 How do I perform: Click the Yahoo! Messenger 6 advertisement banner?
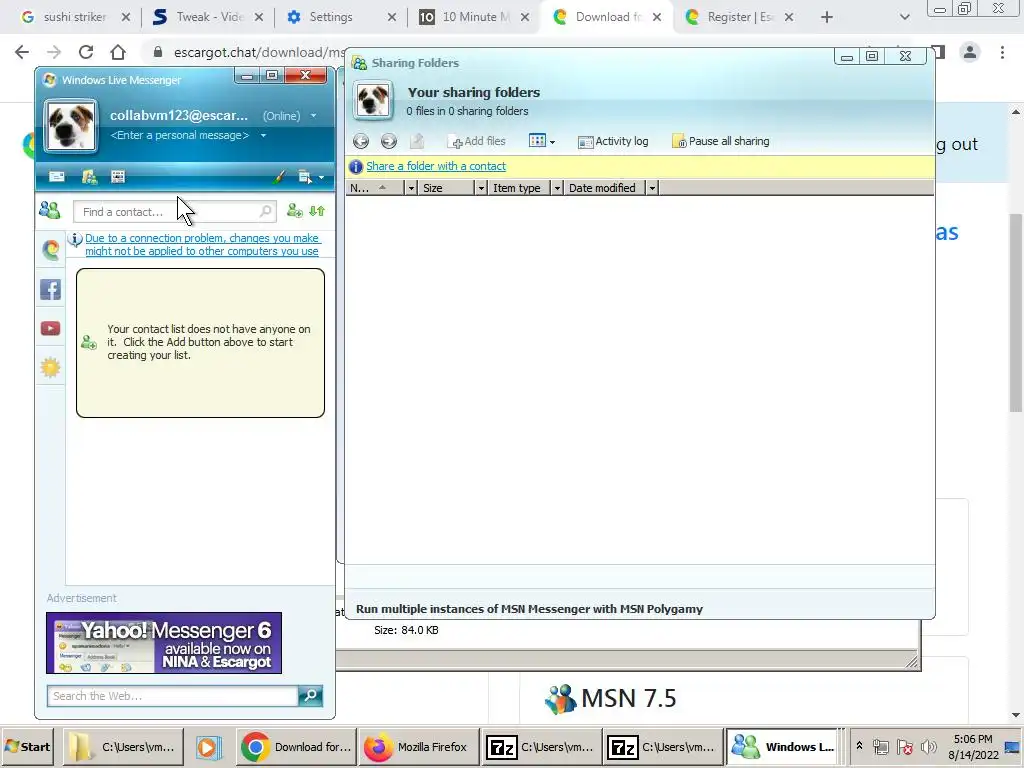164,643
